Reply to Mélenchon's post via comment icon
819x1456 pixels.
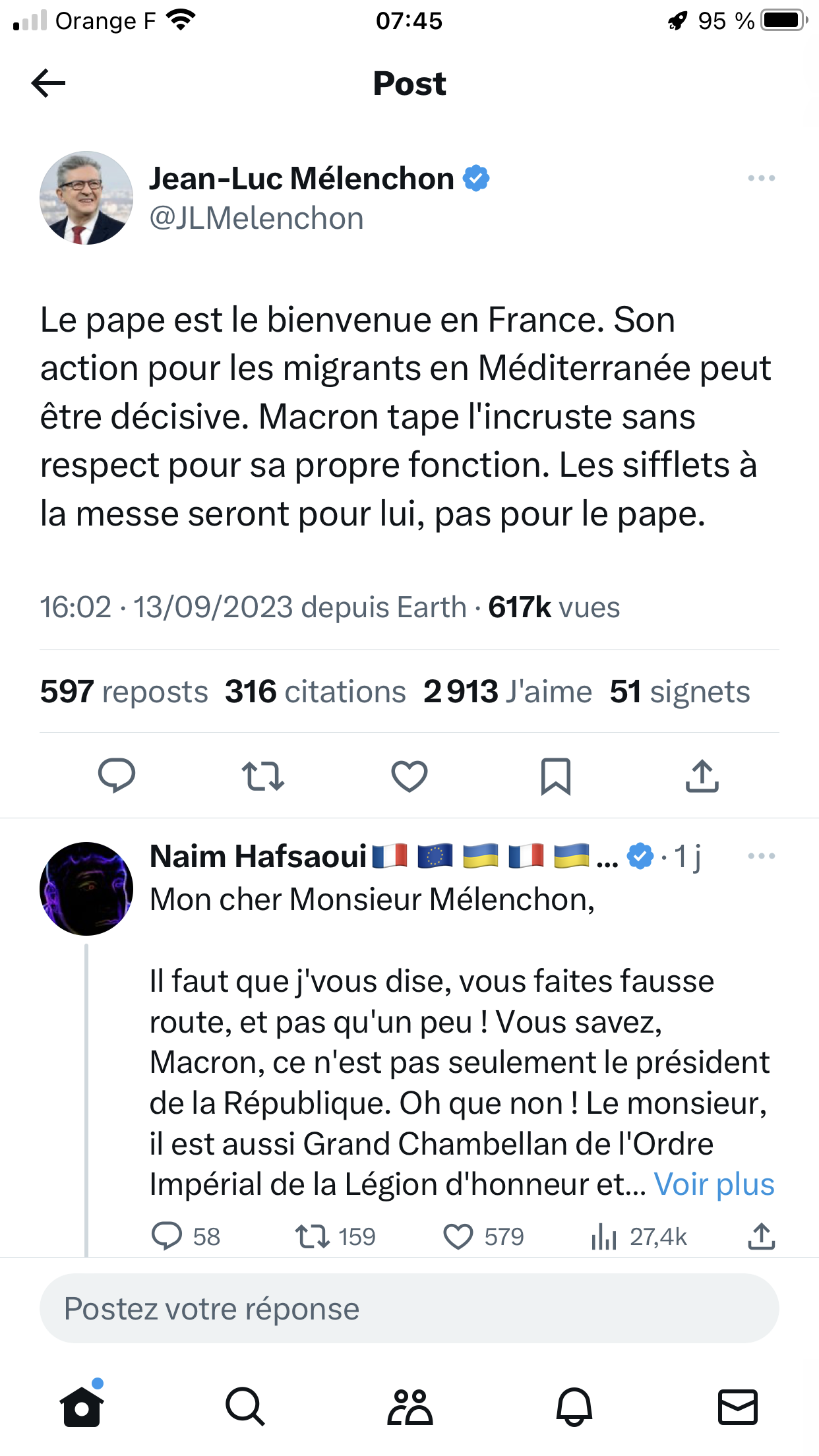point(117,775)
